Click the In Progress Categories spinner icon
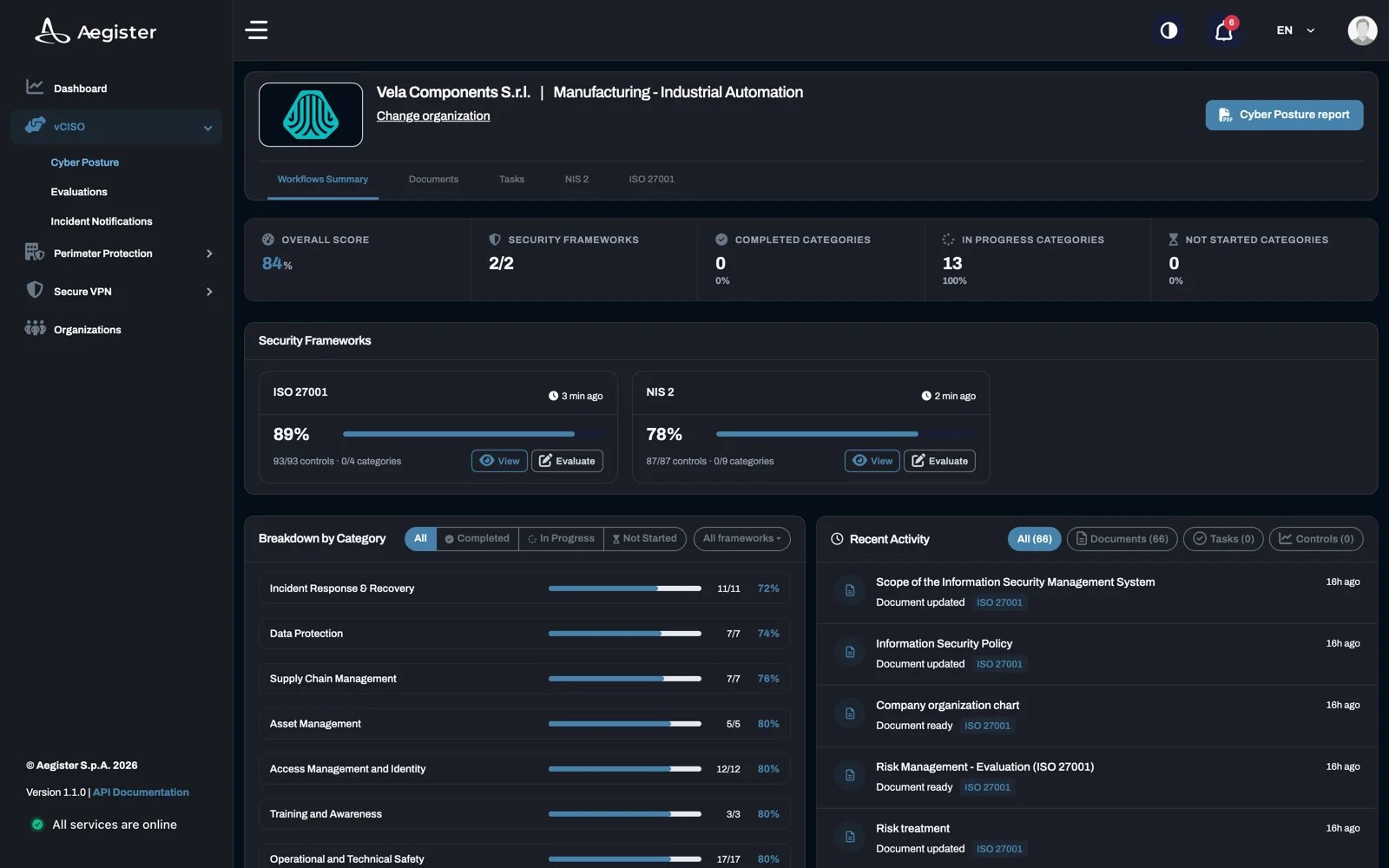This screenshot has height=868, width=1389. [948, 240]
